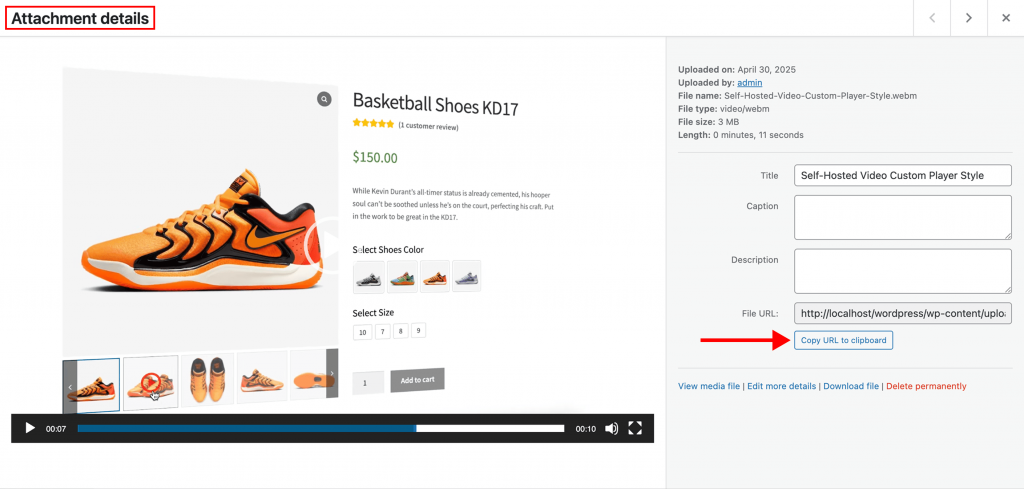The width and height of the screenshot is (1024, 489).
Task: Click the 00:10 duration label
Action: (x=585, y=429)
